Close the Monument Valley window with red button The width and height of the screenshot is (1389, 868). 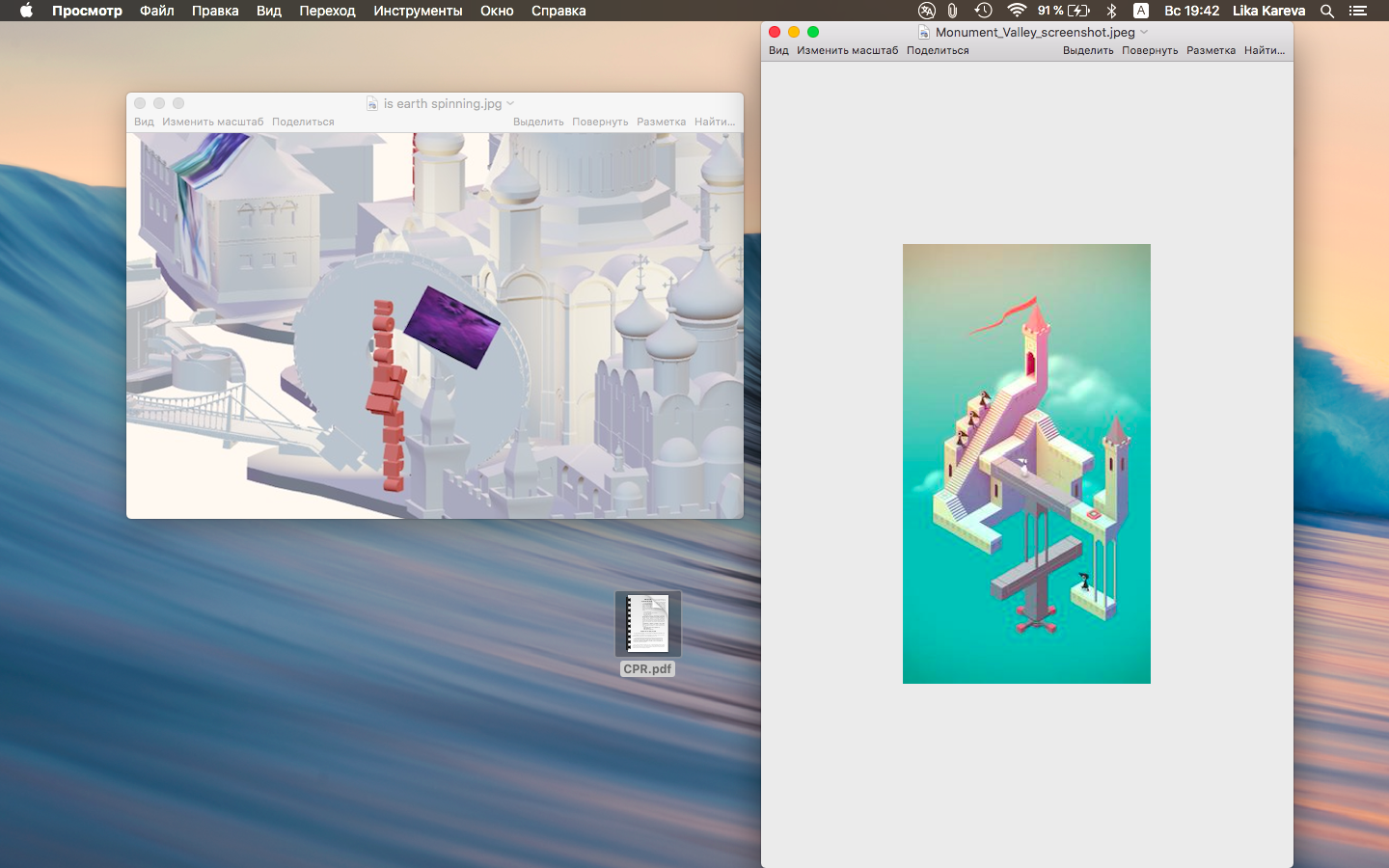775,32
